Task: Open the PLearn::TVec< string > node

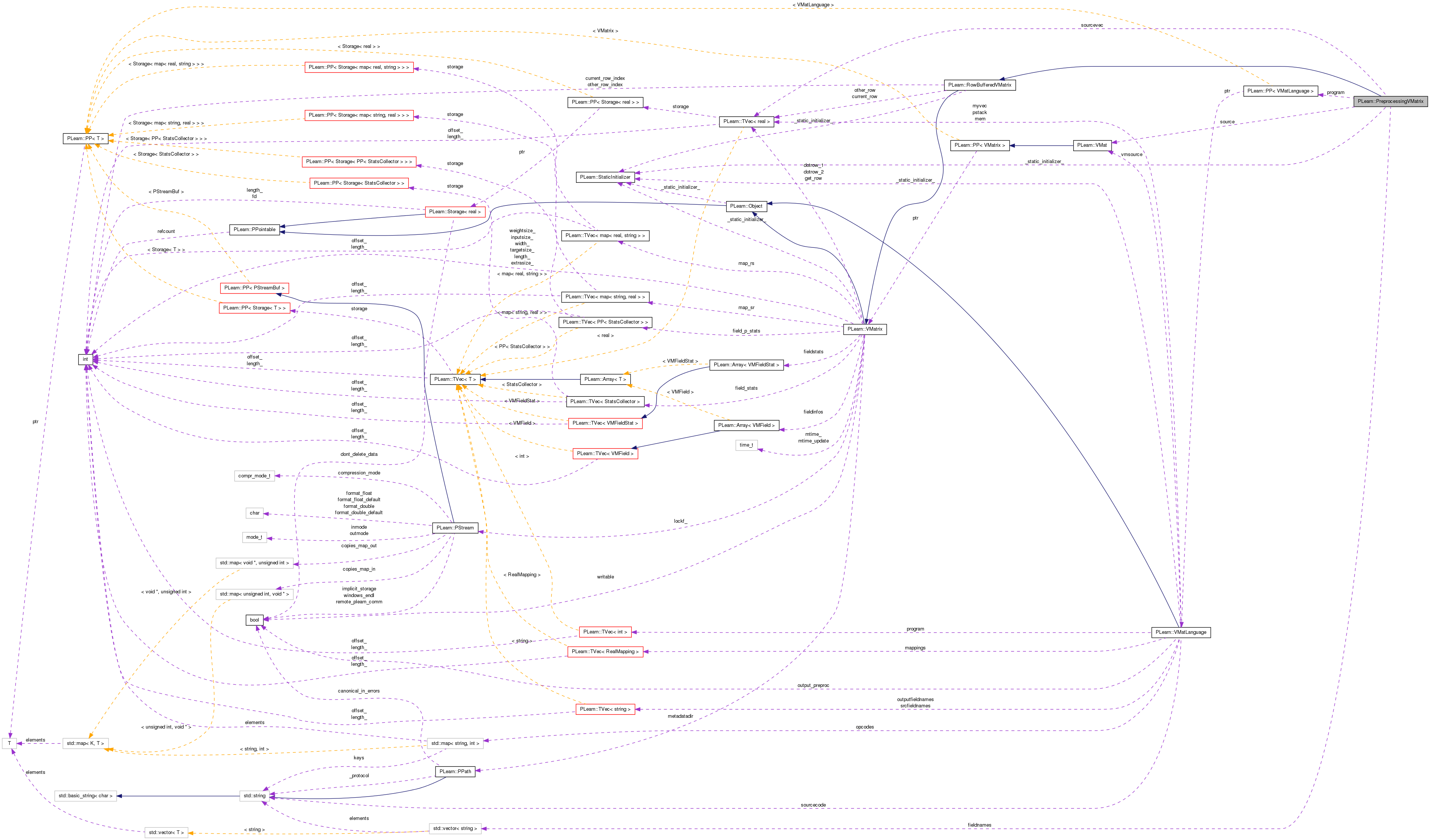Action: [605, 710]
